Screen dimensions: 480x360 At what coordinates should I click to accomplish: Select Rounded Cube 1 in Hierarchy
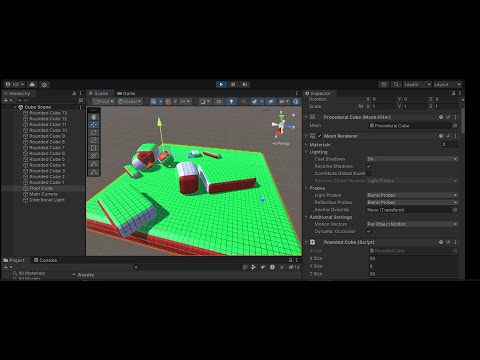tap(47, 182)
